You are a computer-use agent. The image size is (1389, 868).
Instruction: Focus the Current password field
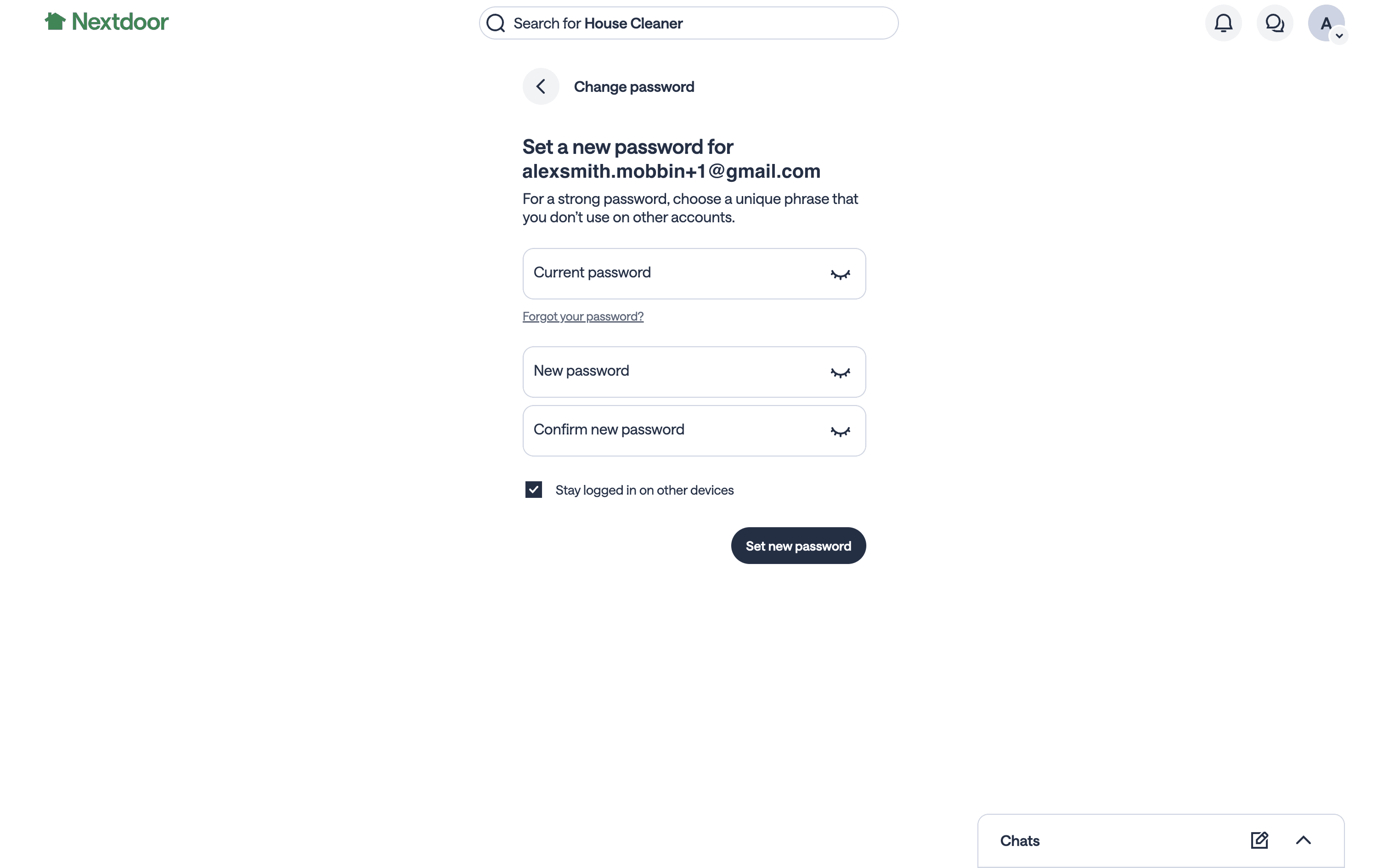(672, 274)
